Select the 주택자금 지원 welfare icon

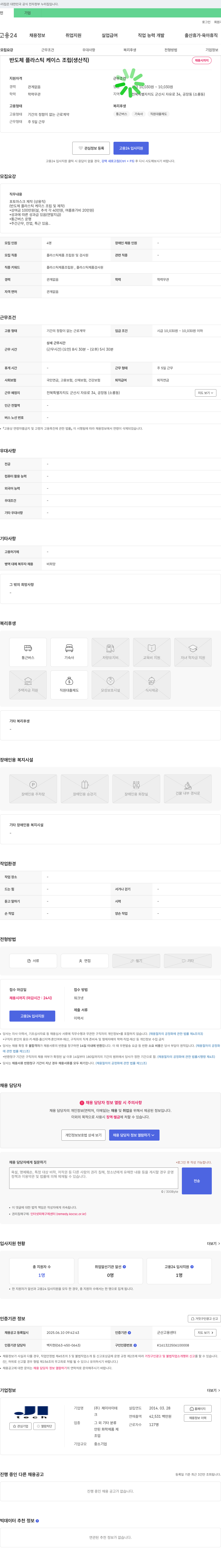28,684
